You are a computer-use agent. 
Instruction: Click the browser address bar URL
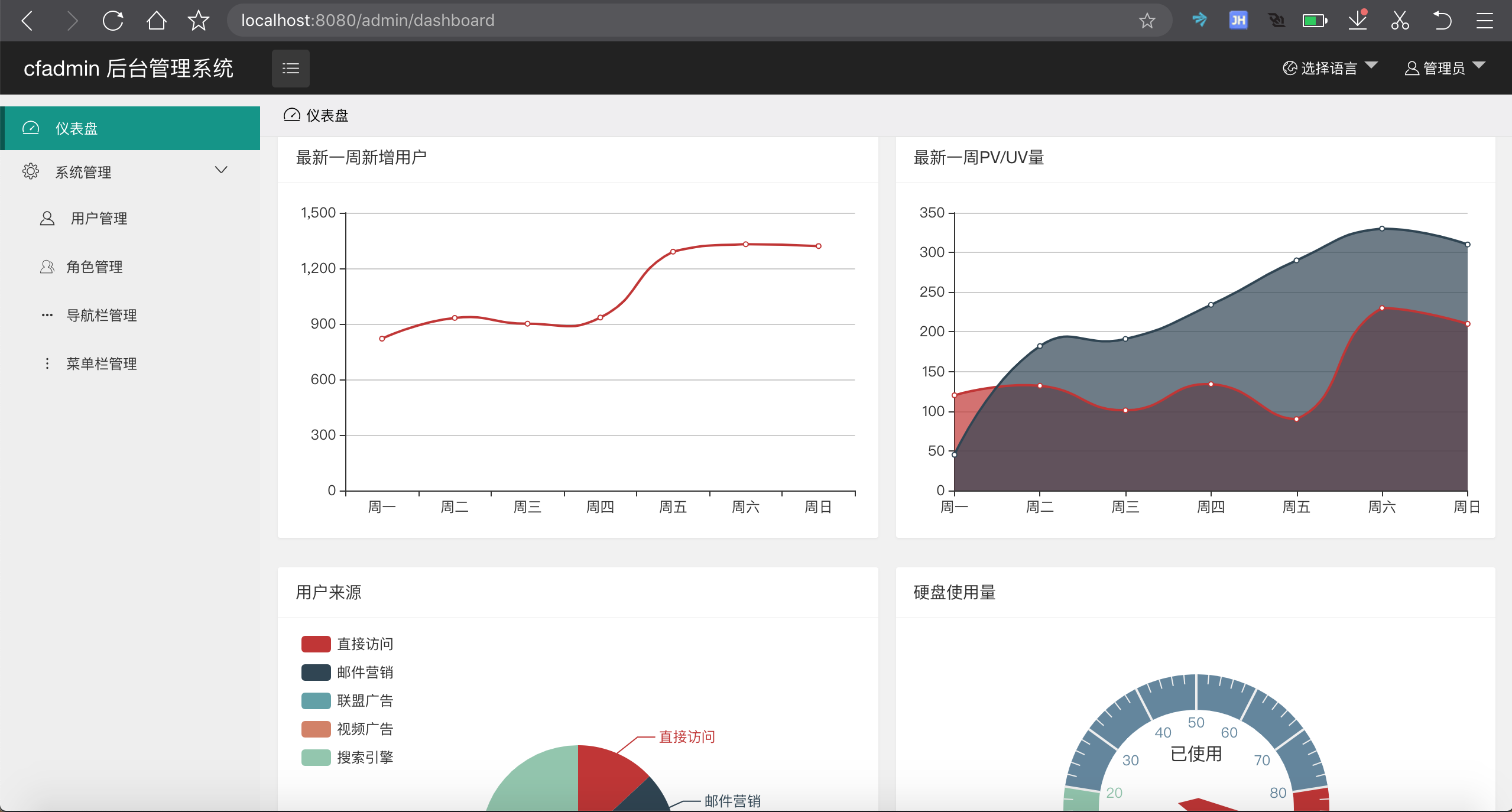pyautogui.click(x=368, y=21)
